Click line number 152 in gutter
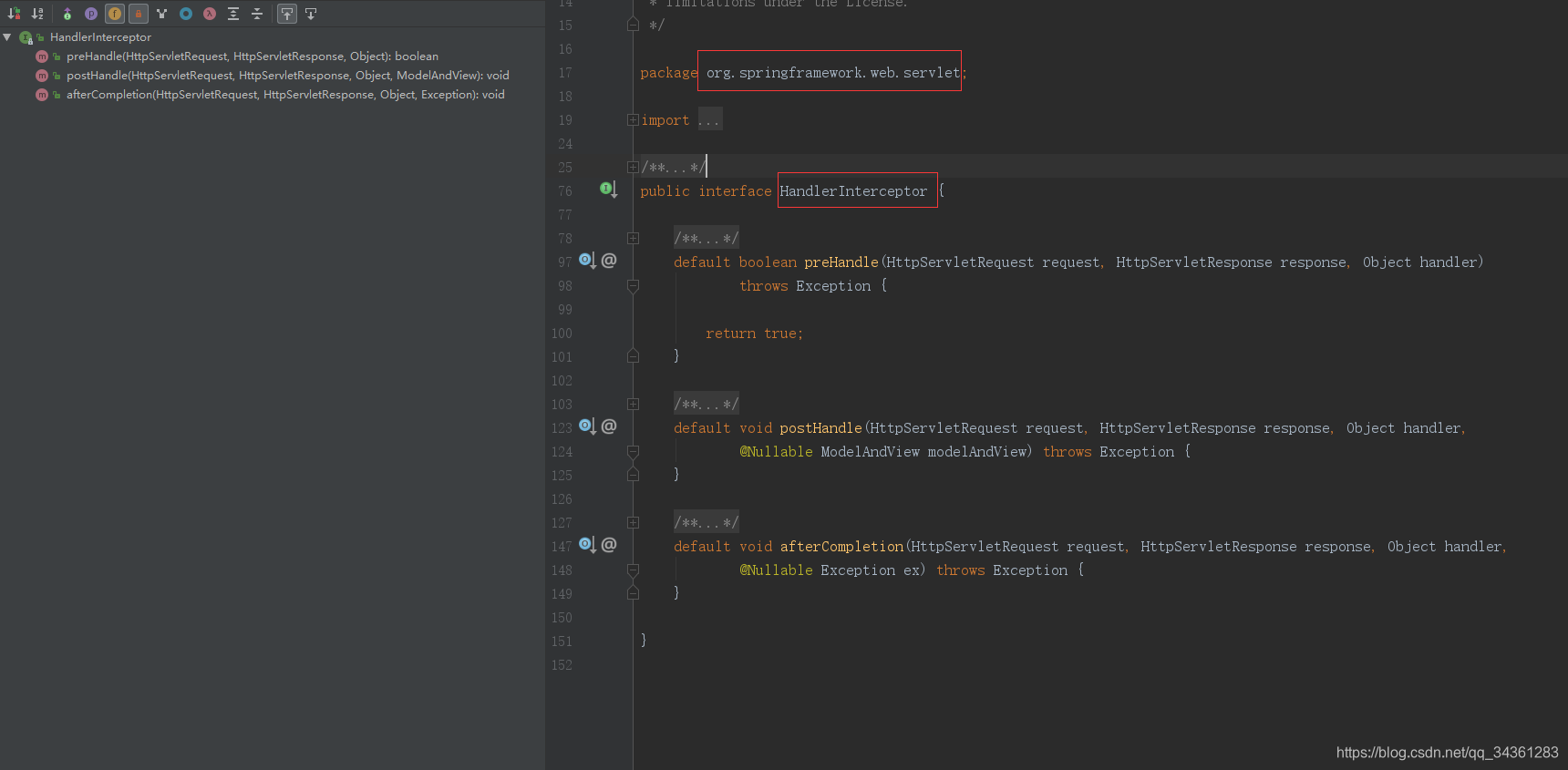 (x=562, y=664)
